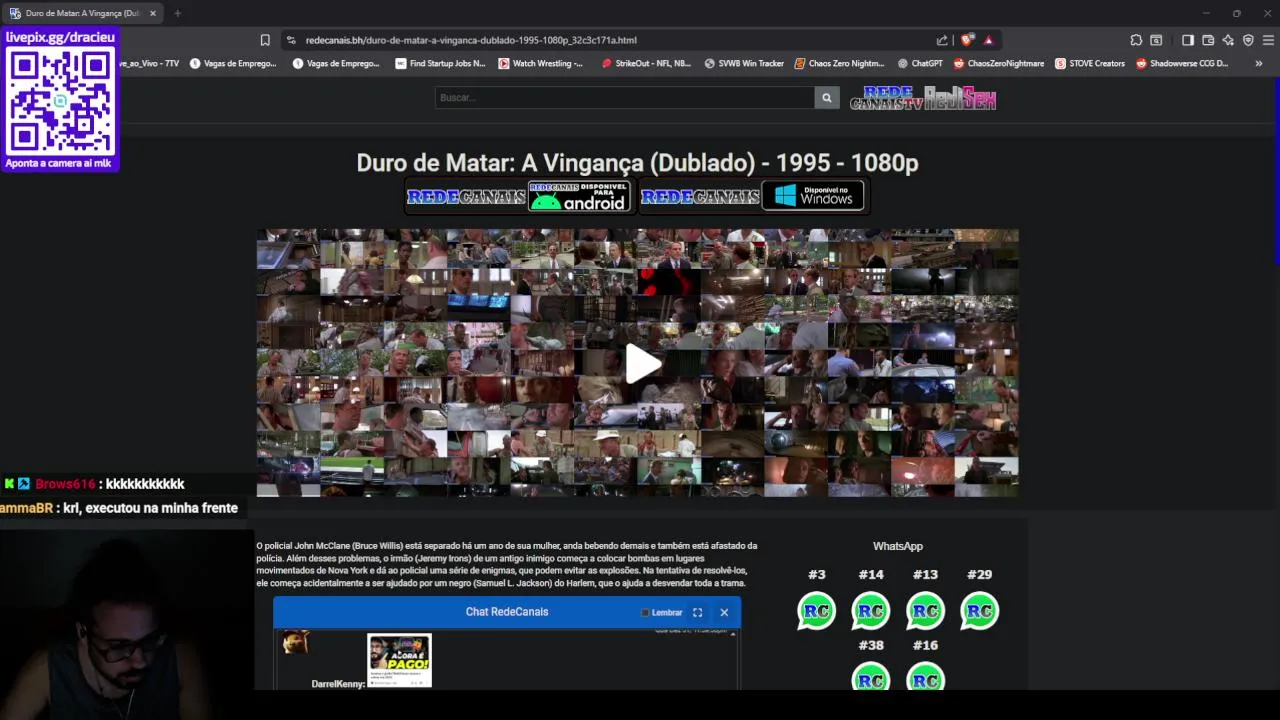Open WhatsApp group #38 icon

click(871, 677)
